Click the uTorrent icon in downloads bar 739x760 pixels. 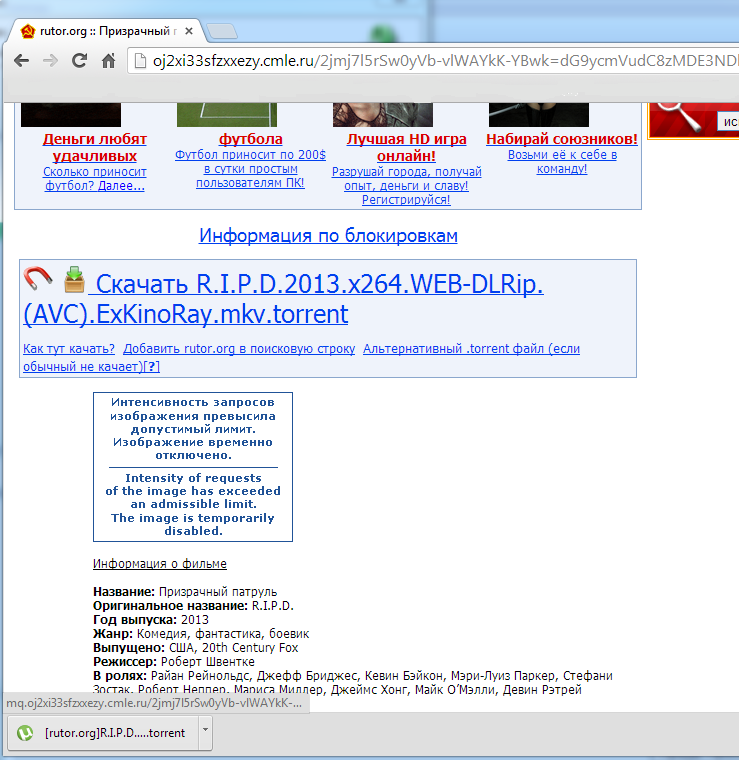[25, 733]
